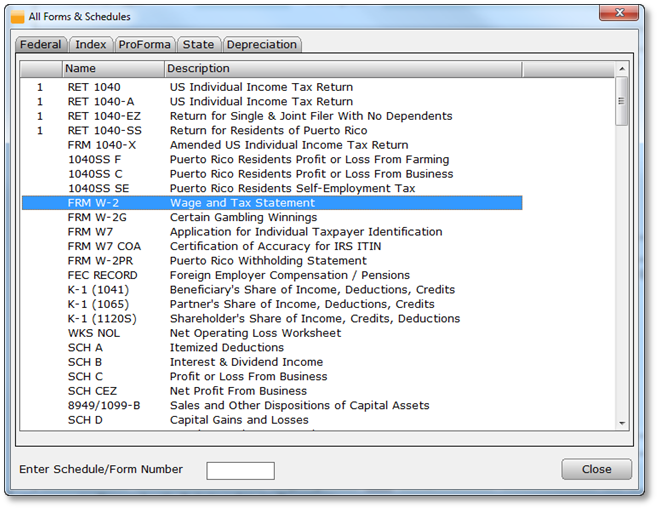Click the vertical scrollbar thumb
Image resolution: width=658 pixels, height=509 pixels.
click(x=621, y=102)
